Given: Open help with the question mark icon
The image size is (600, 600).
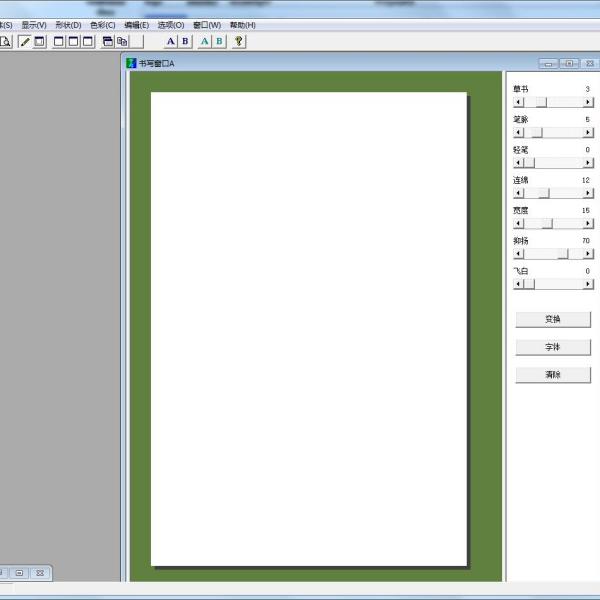Looking at the screenshot, I should pyautogui.click(x=239, y=41).
